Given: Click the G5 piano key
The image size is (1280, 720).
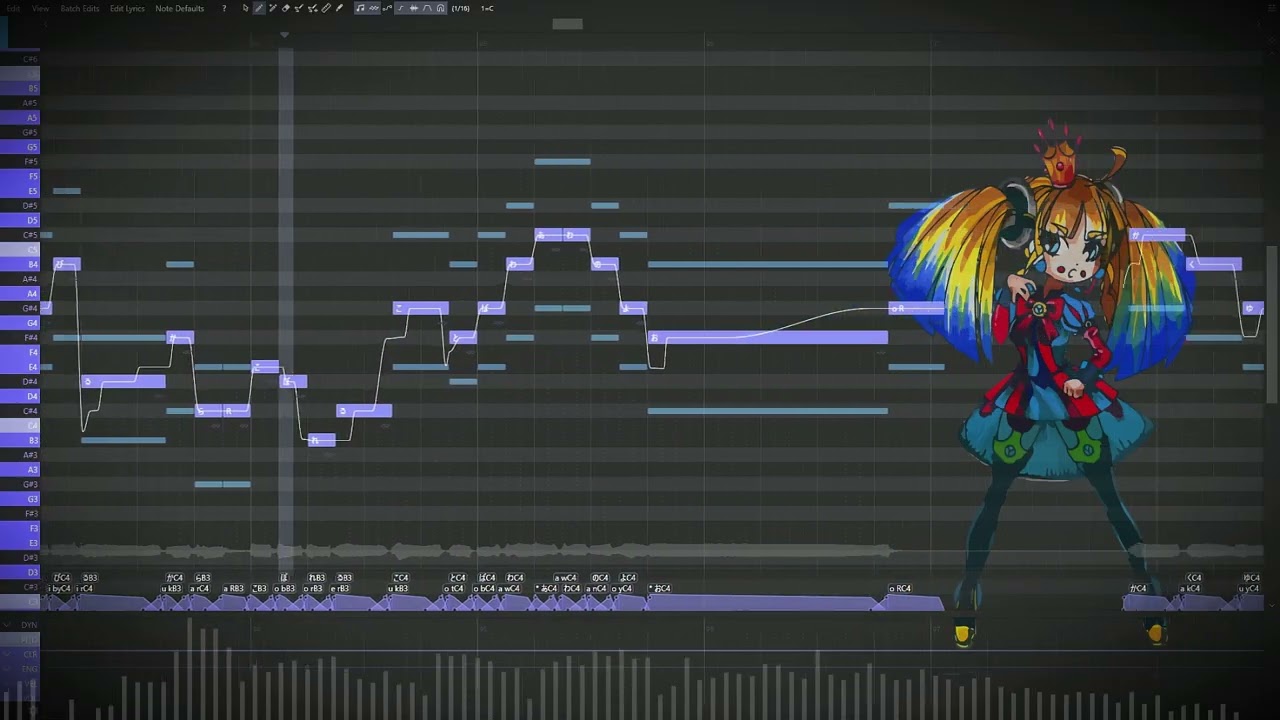Looking at the screenshot, I should [20, 147].
